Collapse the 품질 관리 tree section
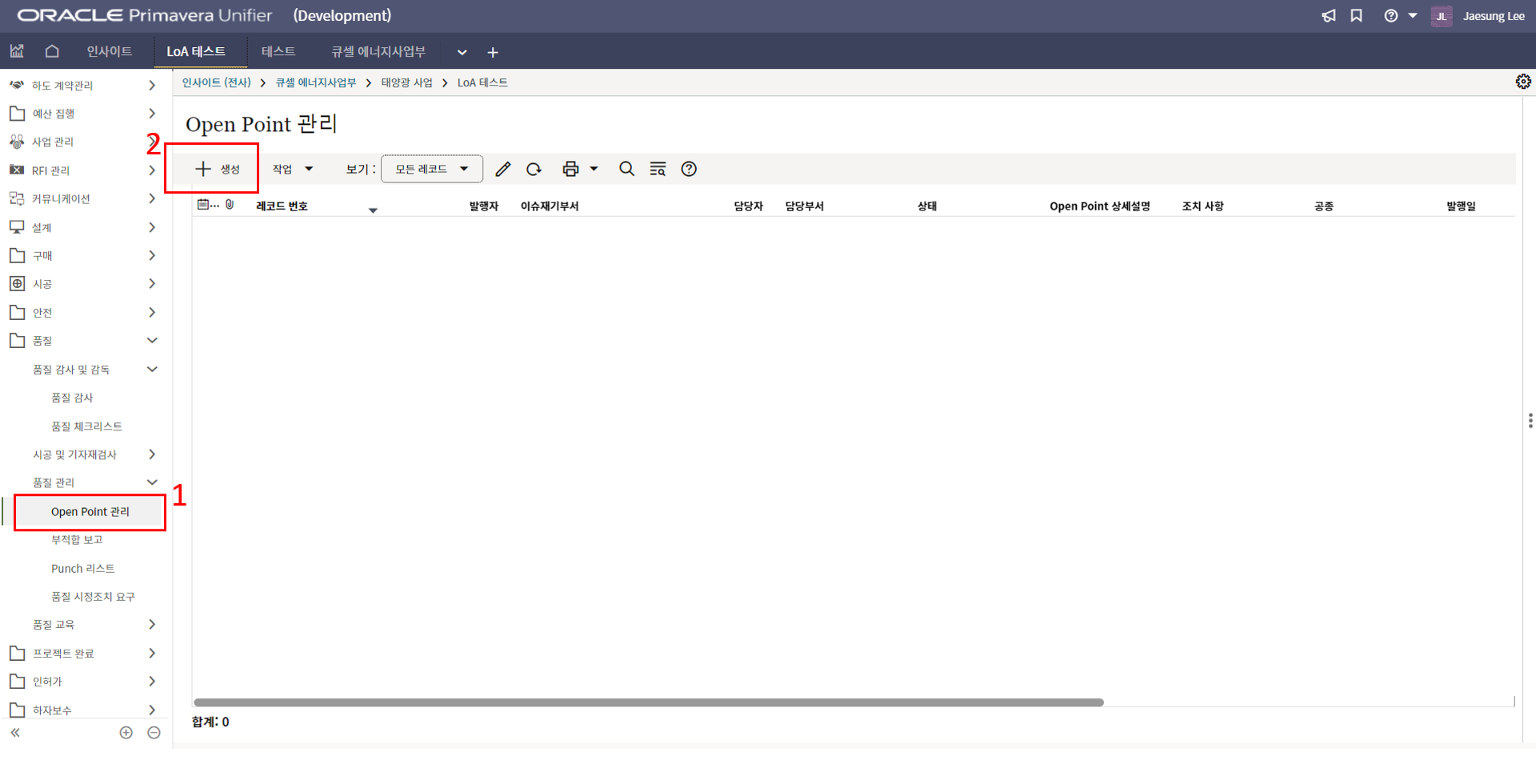This screenshot has width=1536, height=784. point(152,482)
